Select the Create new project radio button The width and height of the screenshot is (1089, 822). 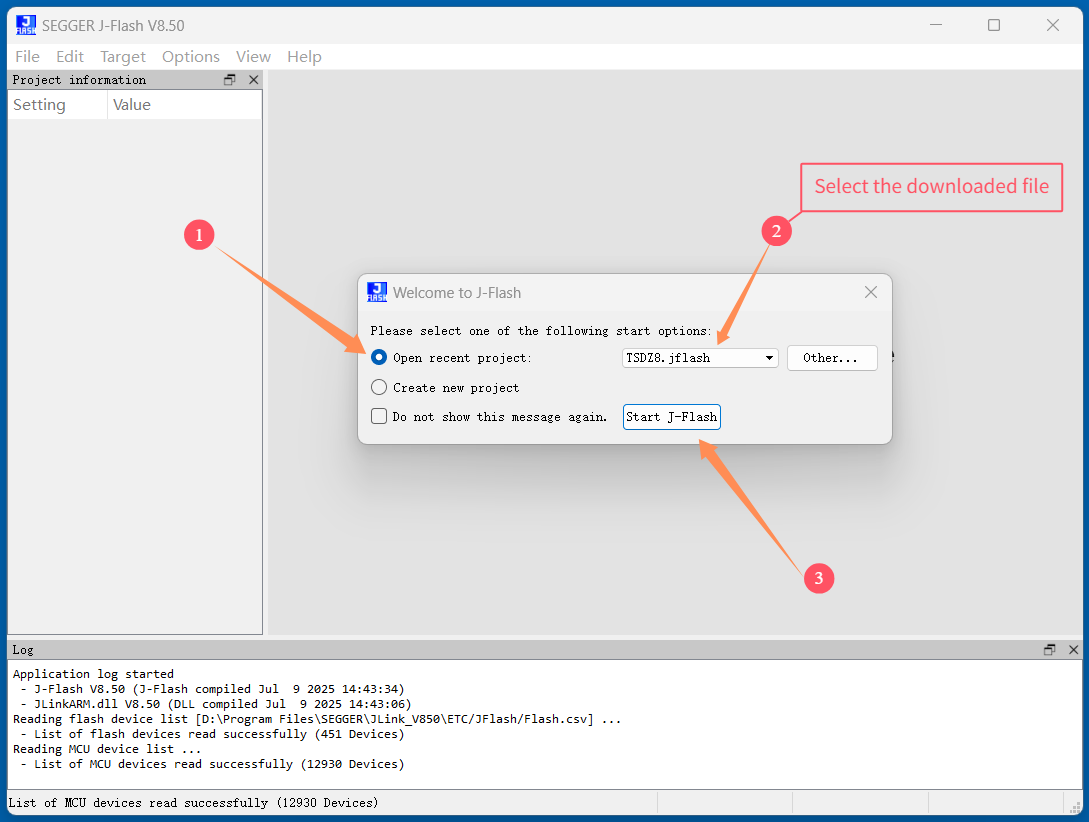point(379,387)
